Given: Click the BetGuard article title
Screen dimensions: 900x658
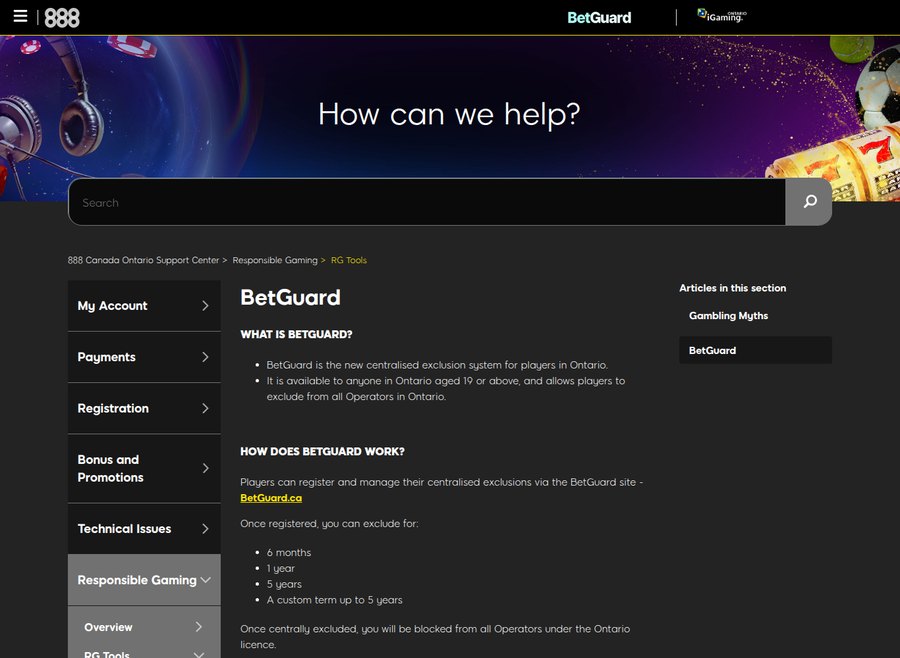Looking at the screenshot, I should [290, 297].
